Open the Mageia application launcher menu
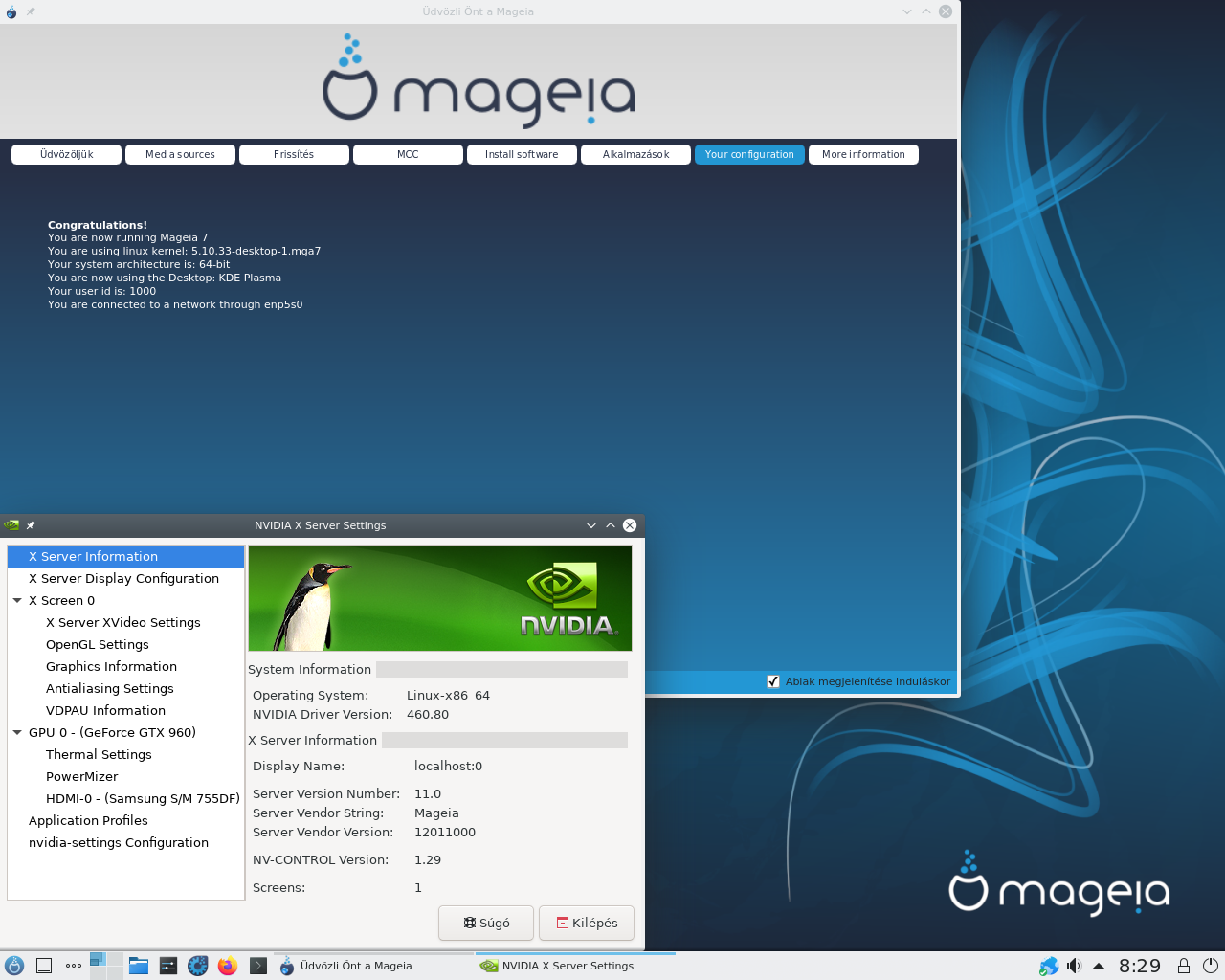This screenshot has height=980, width=1225. pyautogui.click(x=14, y=966)
